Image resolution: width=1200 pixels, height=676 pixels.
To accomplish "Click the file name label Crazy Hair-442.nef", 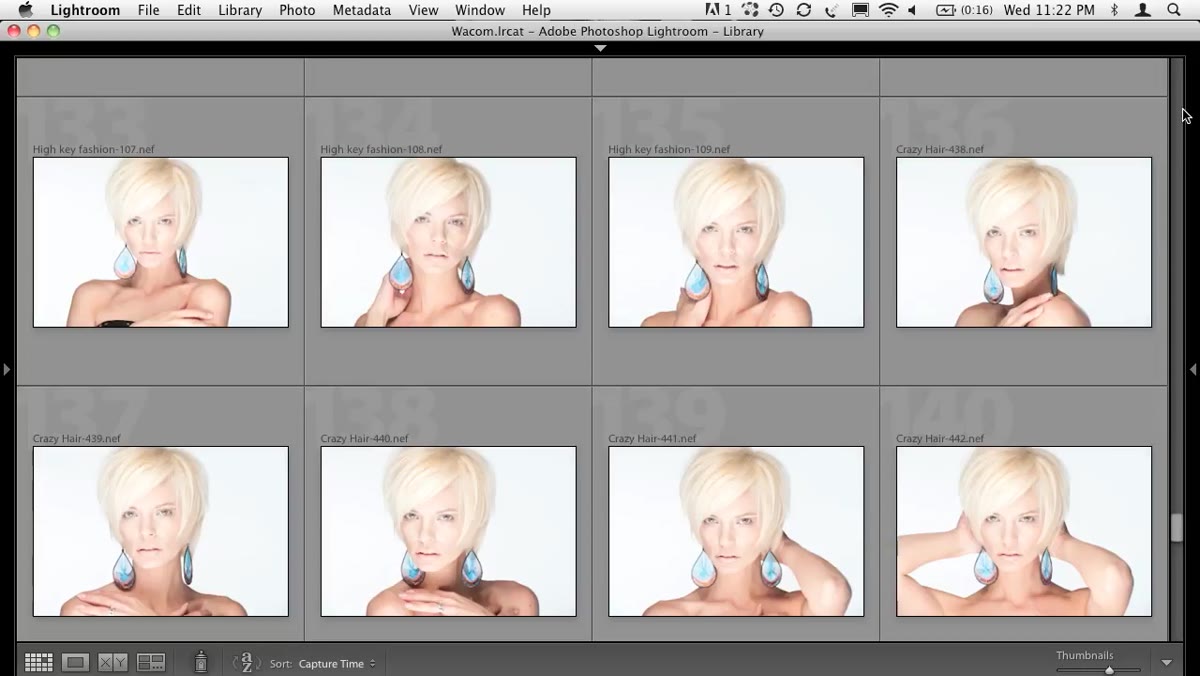I will (x=940, y=438).
